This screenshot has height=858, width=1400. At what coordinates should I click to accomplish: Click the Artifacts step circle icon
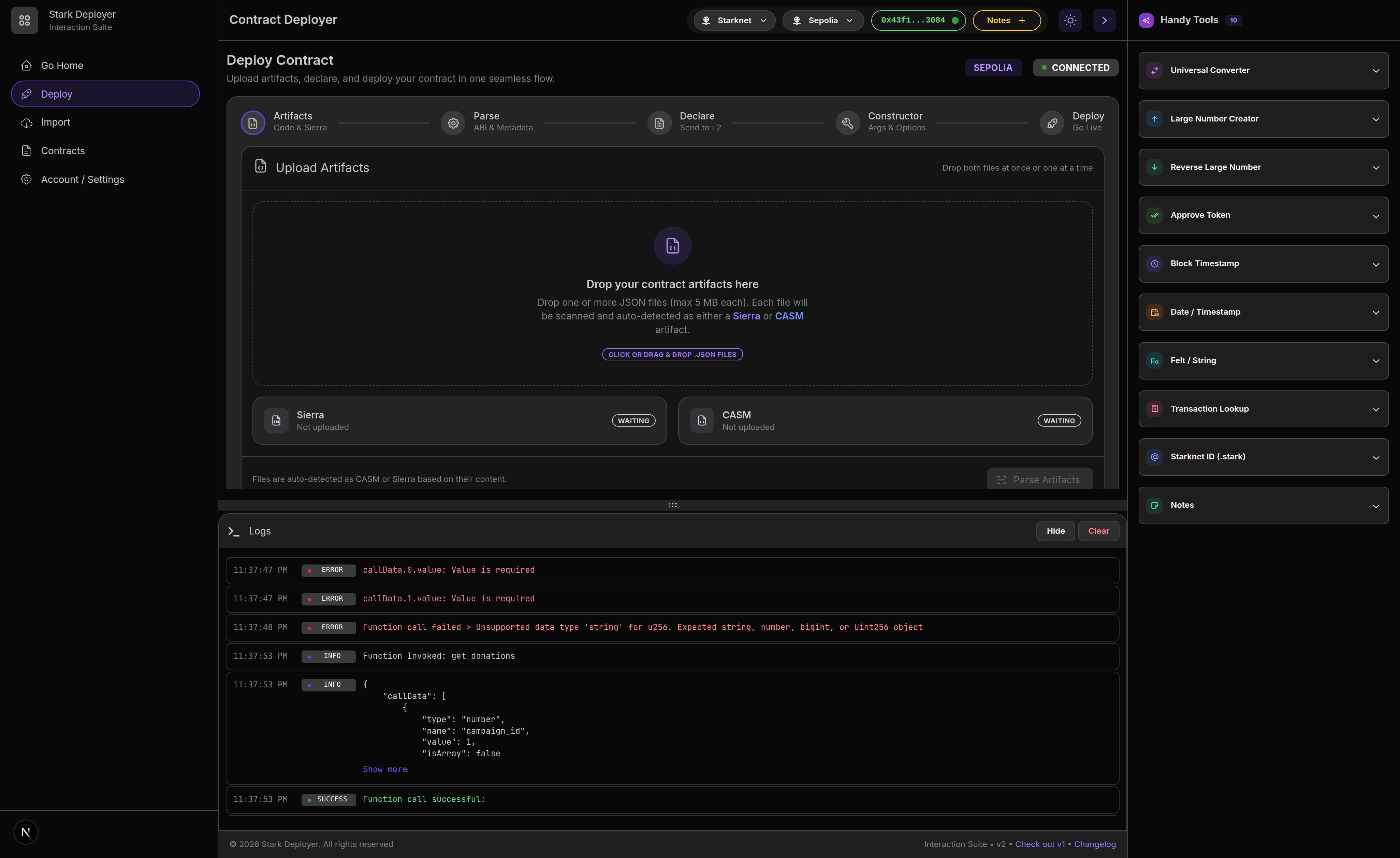tap(253, 123)
